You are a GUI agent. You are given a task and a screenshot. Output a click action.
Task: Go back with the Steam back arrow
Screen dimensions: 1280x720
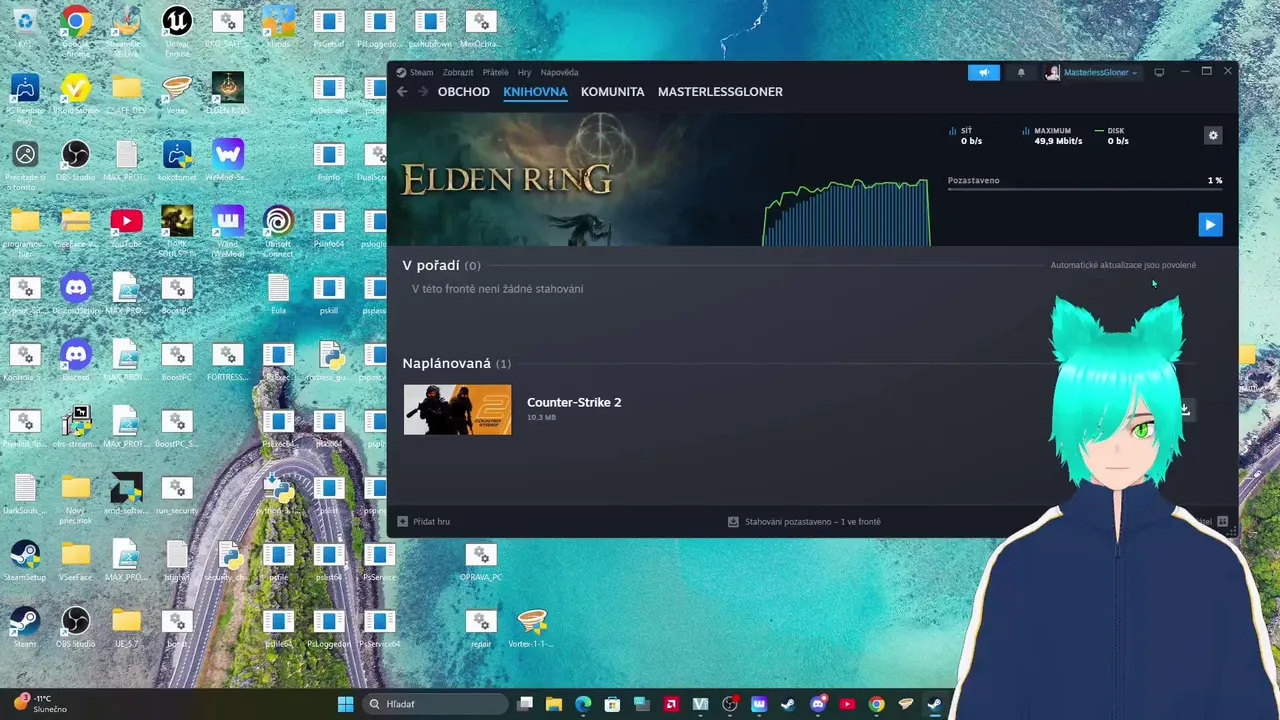coord(402,92)
